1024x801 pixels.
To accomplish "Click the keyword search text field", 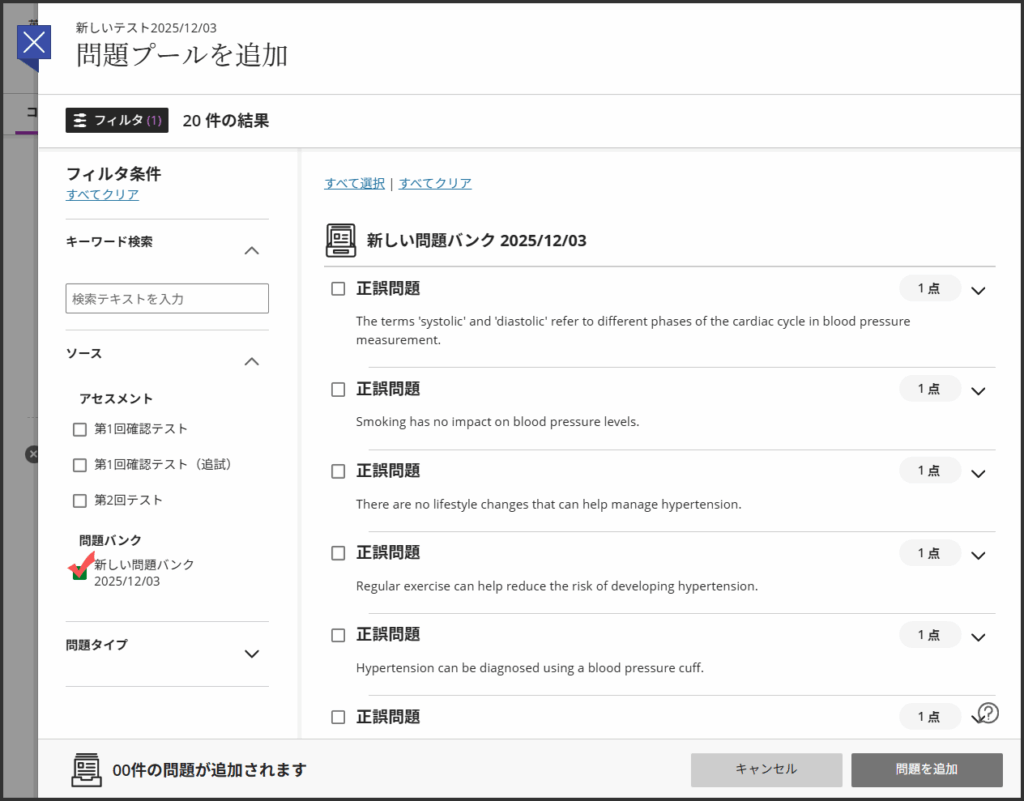I will coord(167,299).
